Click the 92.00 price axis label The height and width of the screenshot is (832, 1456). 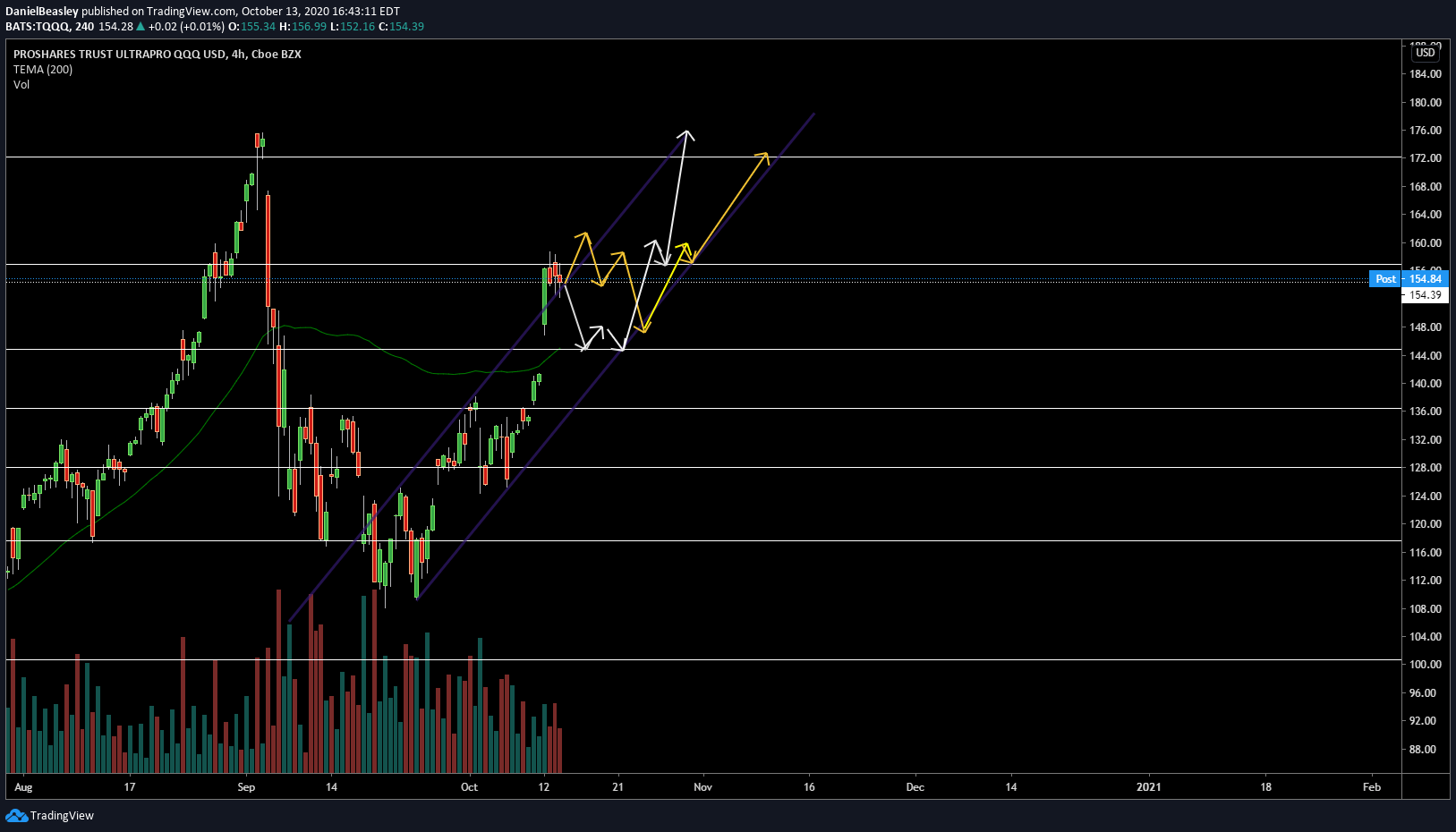1423,721
